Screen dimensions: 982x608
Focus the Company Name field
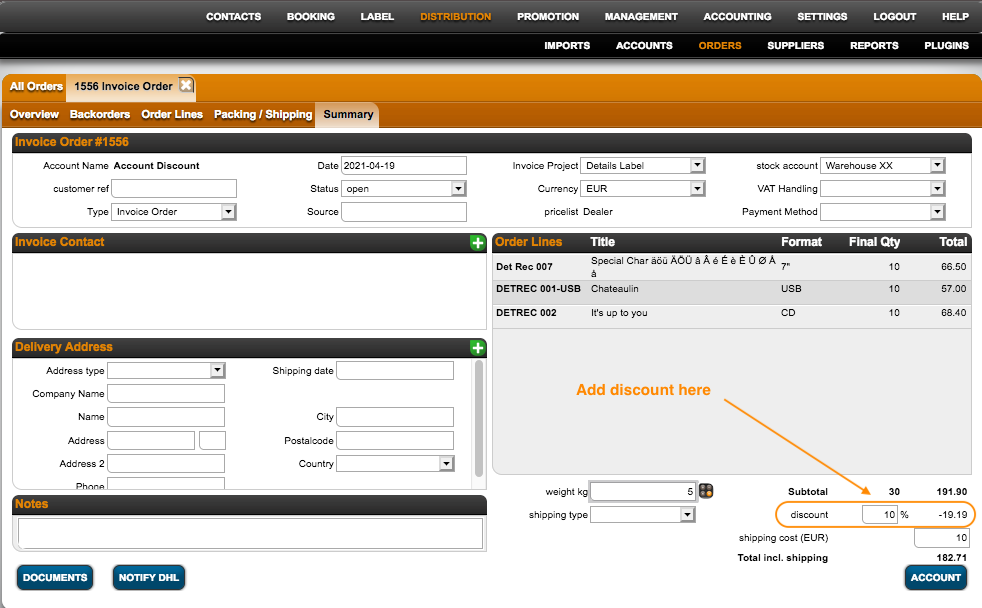click(166, 393)
